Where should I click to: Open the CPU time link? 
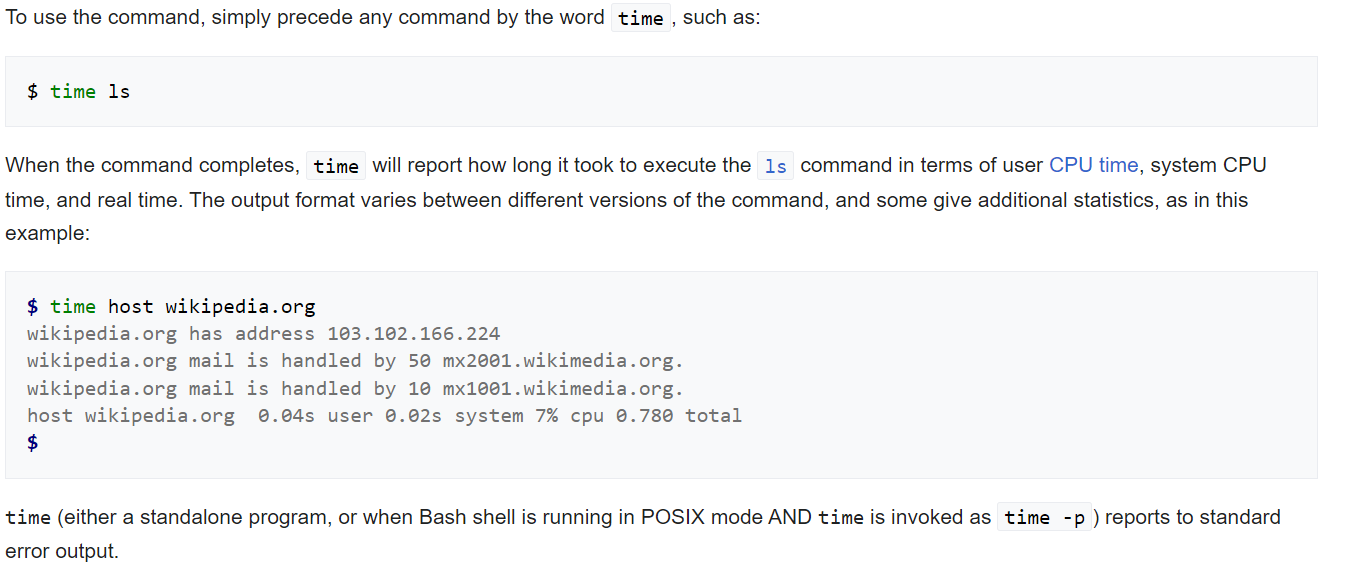point(1093,165)
